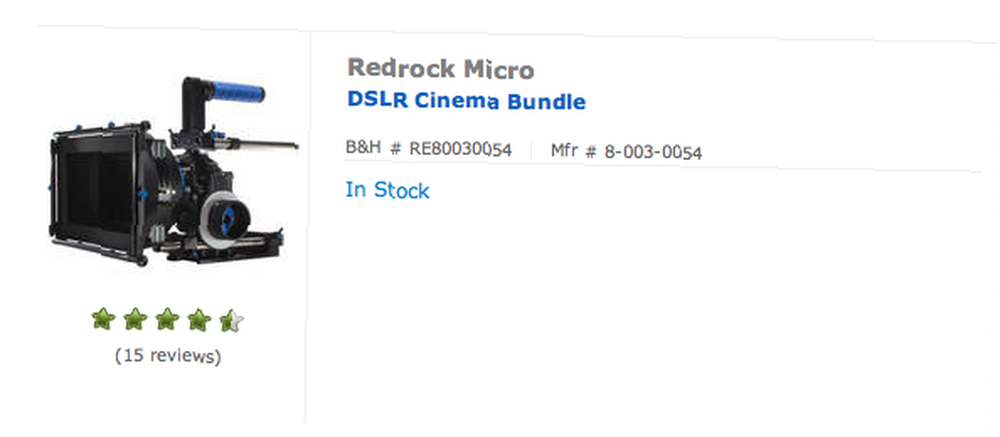The width and height of the screenshot is (1000, 437).
Task: Select the Mfr number 8-003-0054
Action: pyautogui.click(x=653, y=153)
